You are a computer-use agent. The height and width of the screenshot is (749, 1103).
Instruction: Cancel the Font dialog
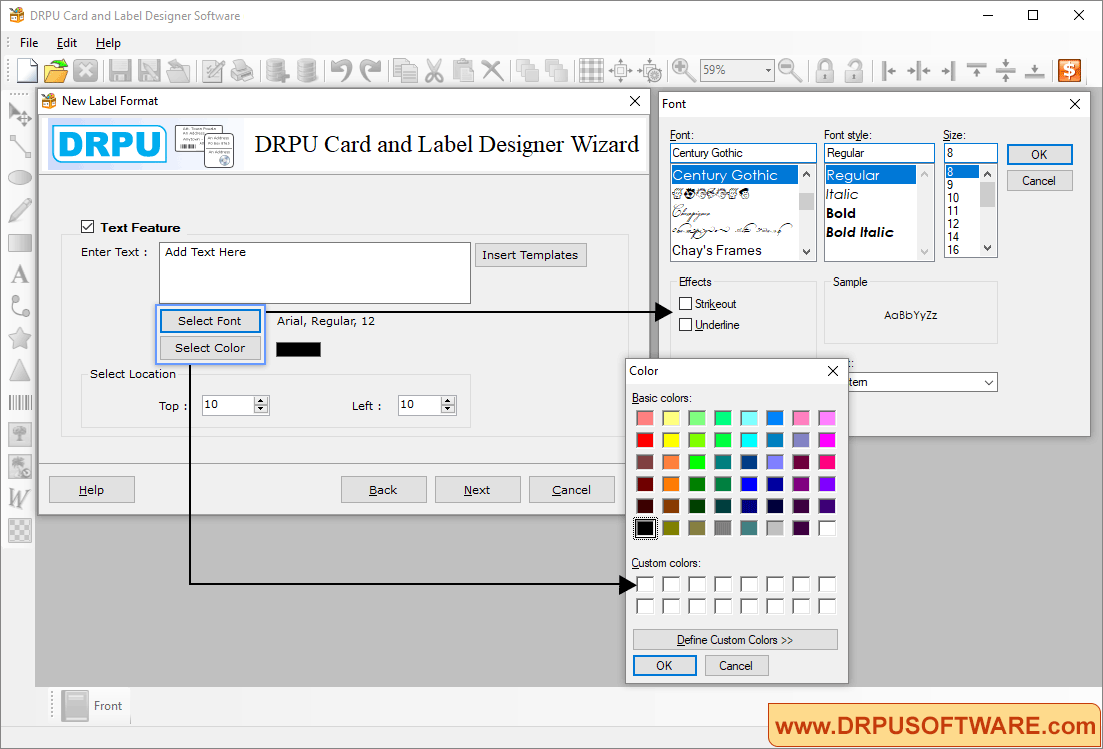pos(1039,181)
